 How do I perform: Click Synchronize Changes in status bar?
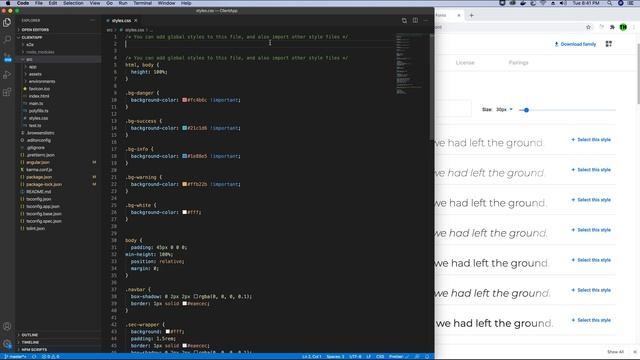pos(34,357)
